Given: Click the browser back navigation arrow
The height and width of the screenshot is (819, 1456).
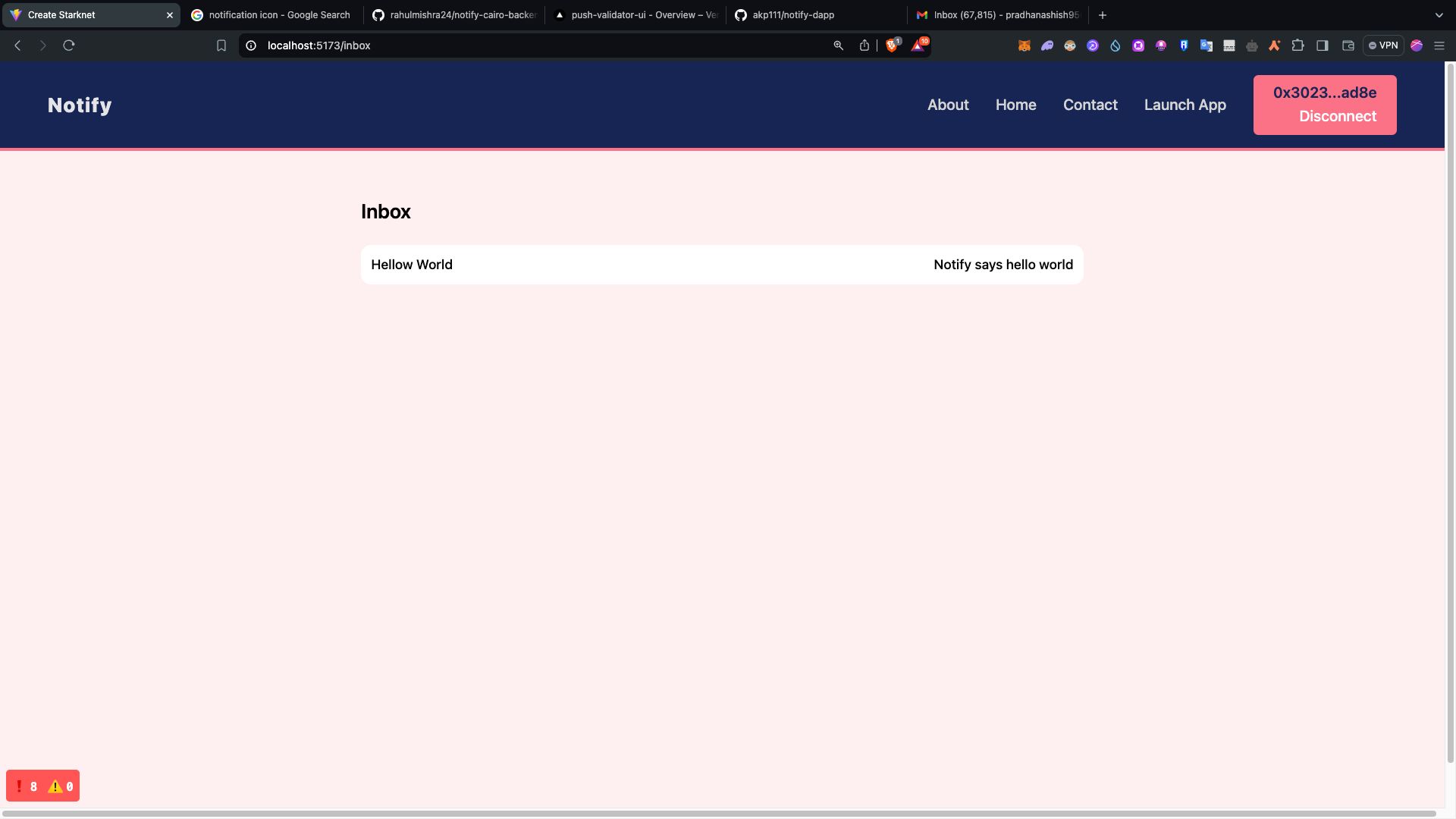Looking at the screenshot, I should point(20,45).
